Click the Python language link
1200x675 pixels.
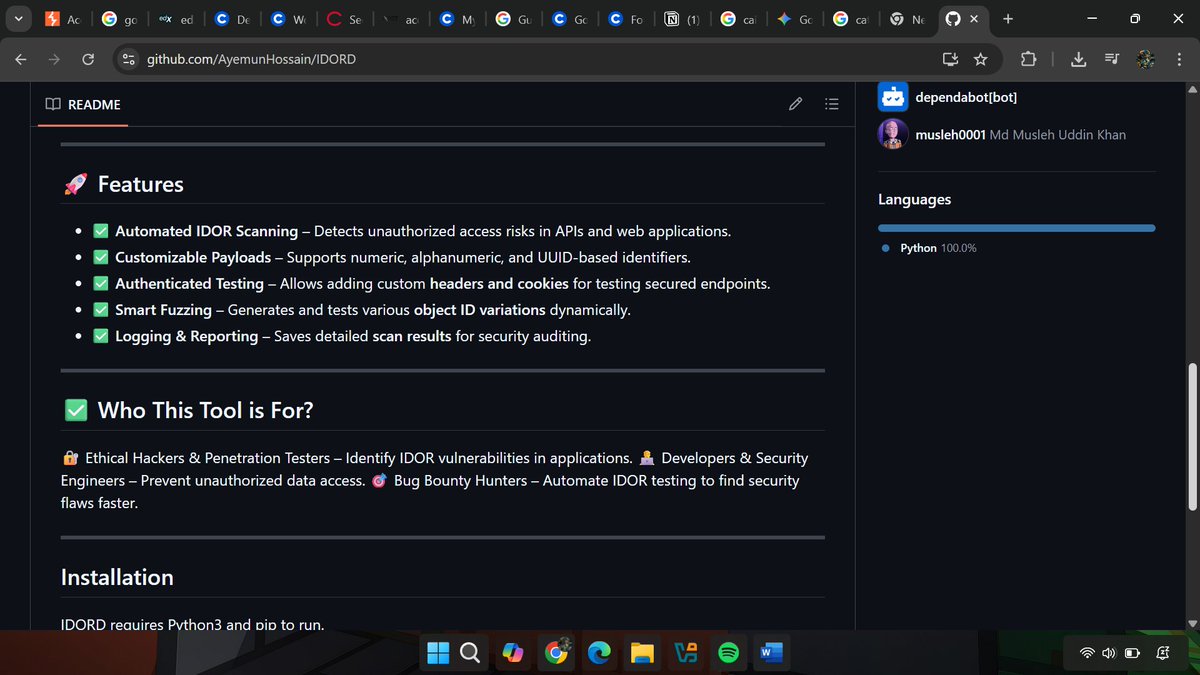[917, 248]
